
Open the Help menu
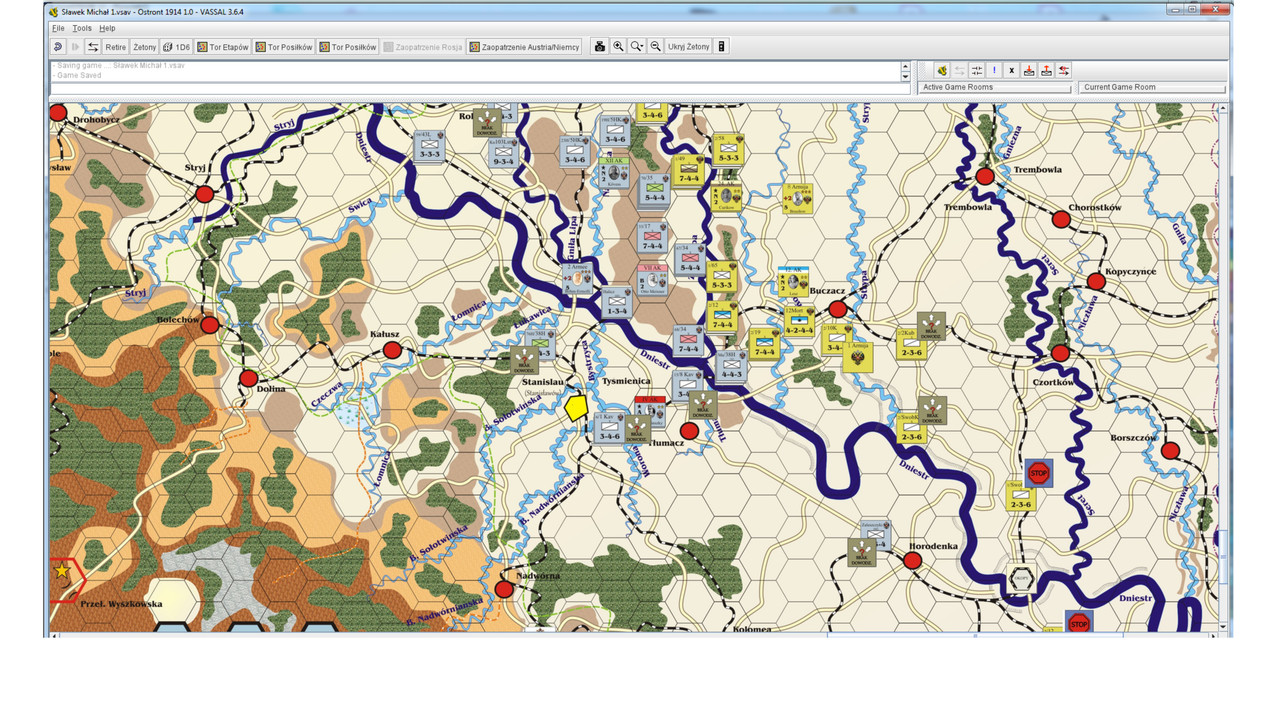107,28
